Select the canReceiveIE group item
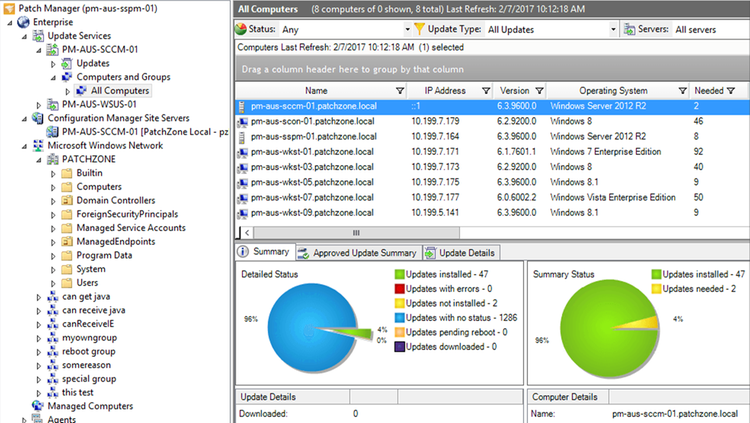The height and width of the screenshot is (423, 750). [x=88, y=324]
